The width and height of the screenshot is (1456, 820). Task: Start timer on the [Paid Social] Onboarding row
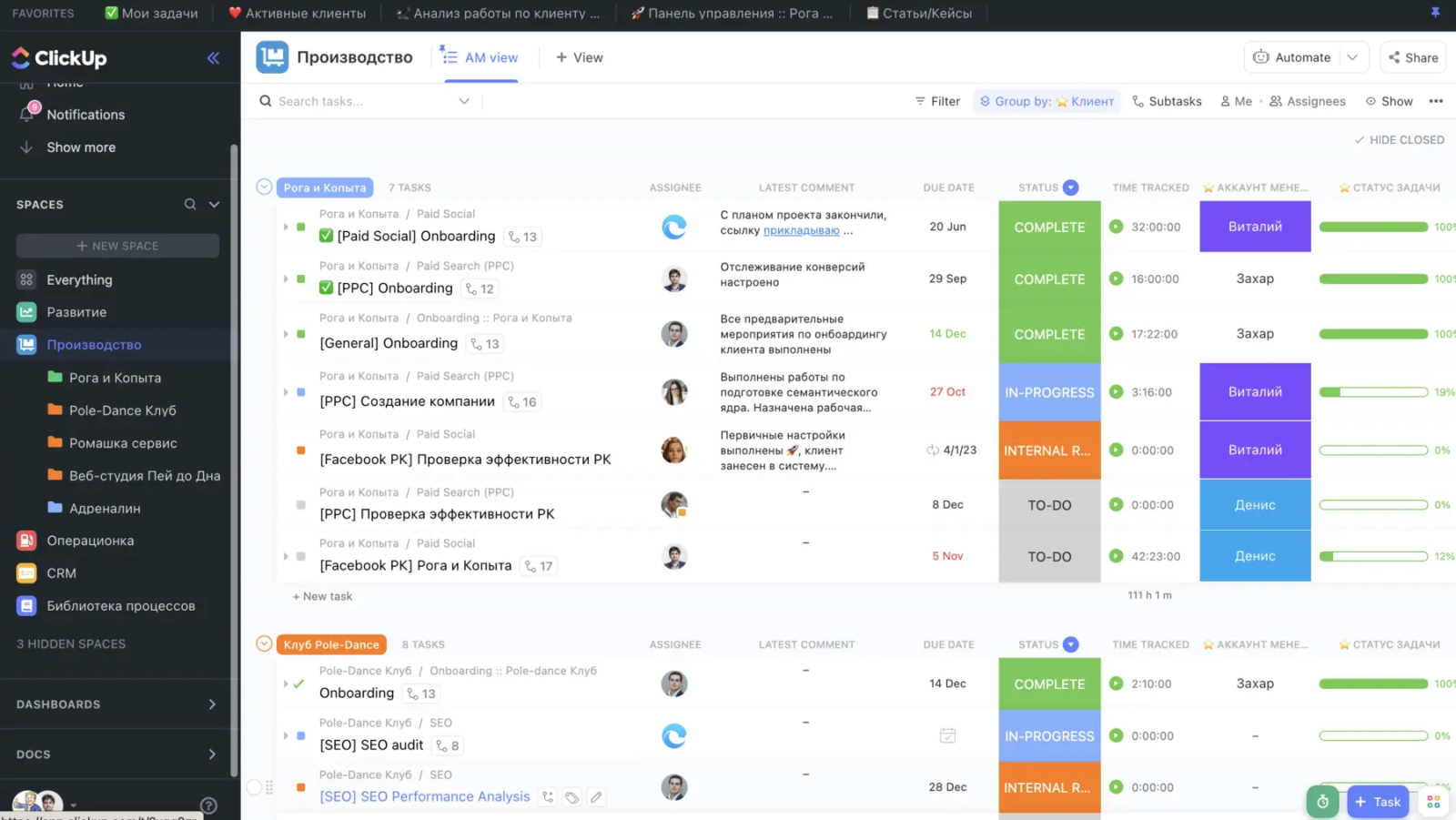(x=1117, y=227)
